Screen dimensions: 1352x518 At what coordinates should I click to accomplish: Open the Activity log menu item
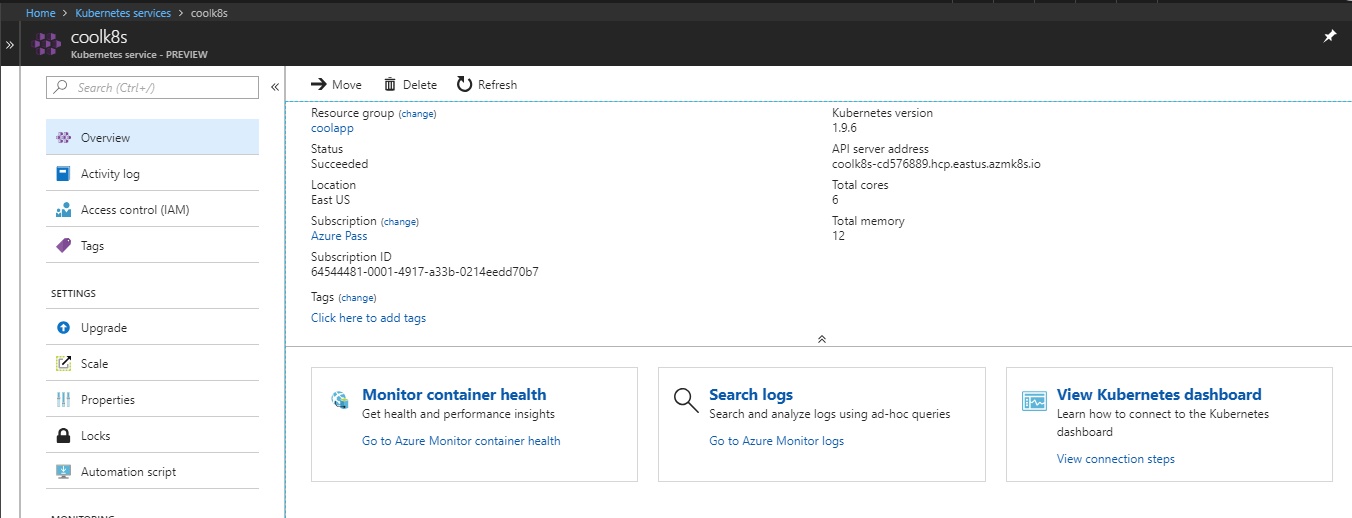point(152,174)
